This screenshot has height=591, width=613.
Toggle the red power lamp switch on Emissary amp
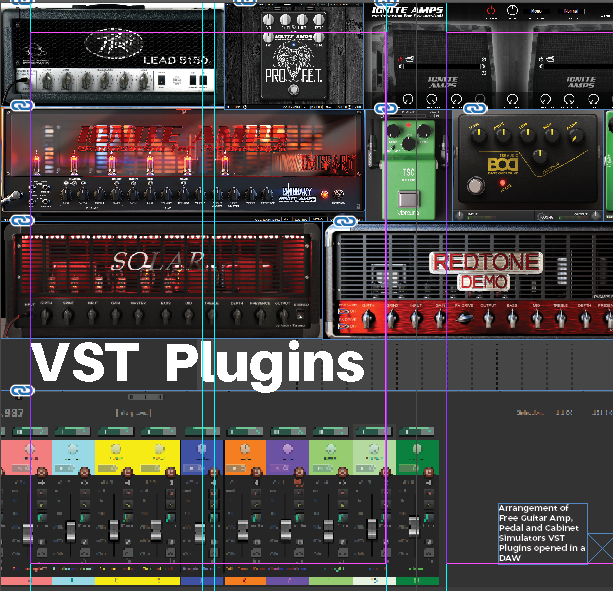324,194
